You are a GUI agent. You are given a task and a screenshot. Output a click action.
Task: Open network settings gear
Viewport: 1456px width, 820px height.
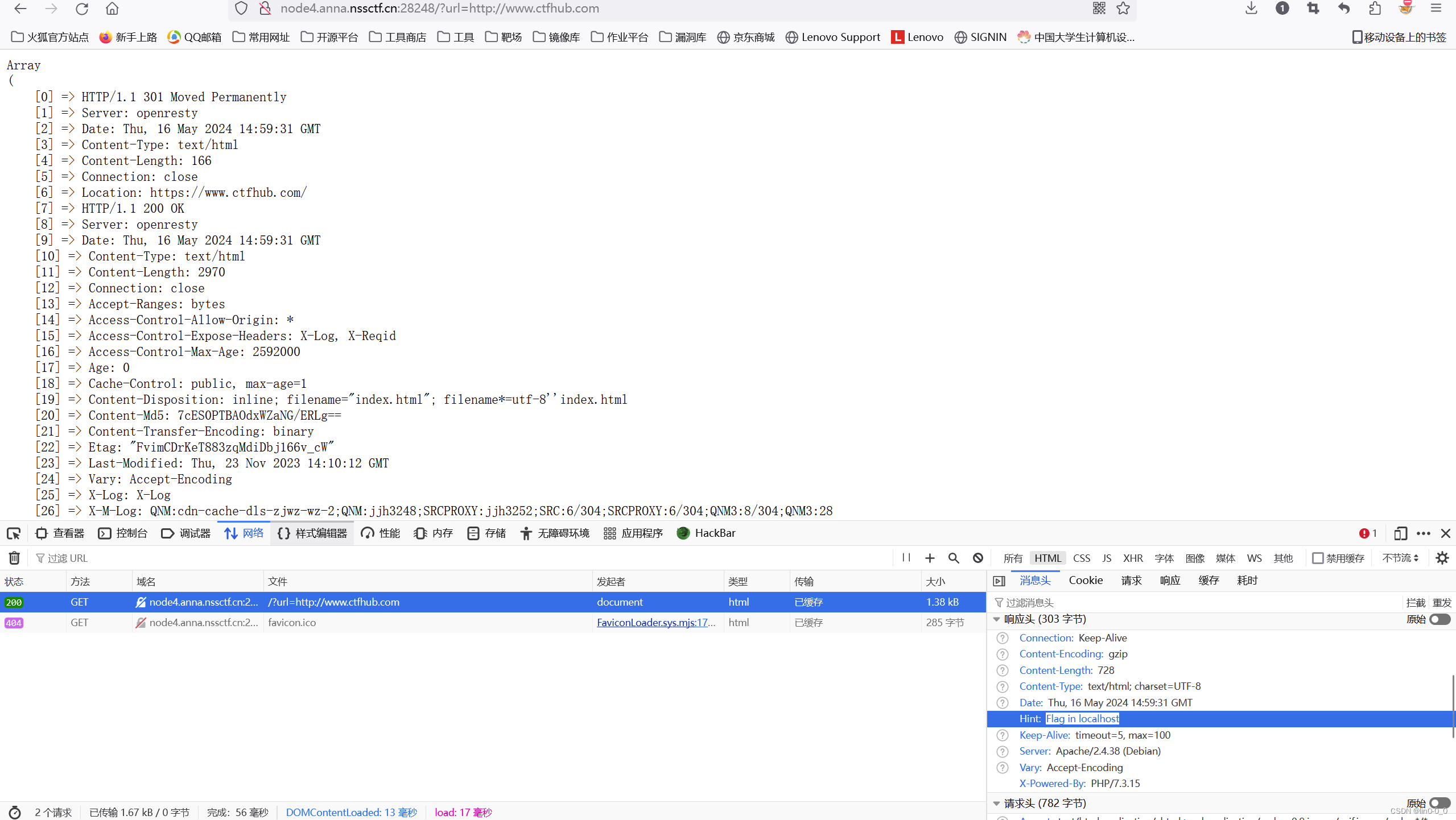click(x=1442, y=558)
